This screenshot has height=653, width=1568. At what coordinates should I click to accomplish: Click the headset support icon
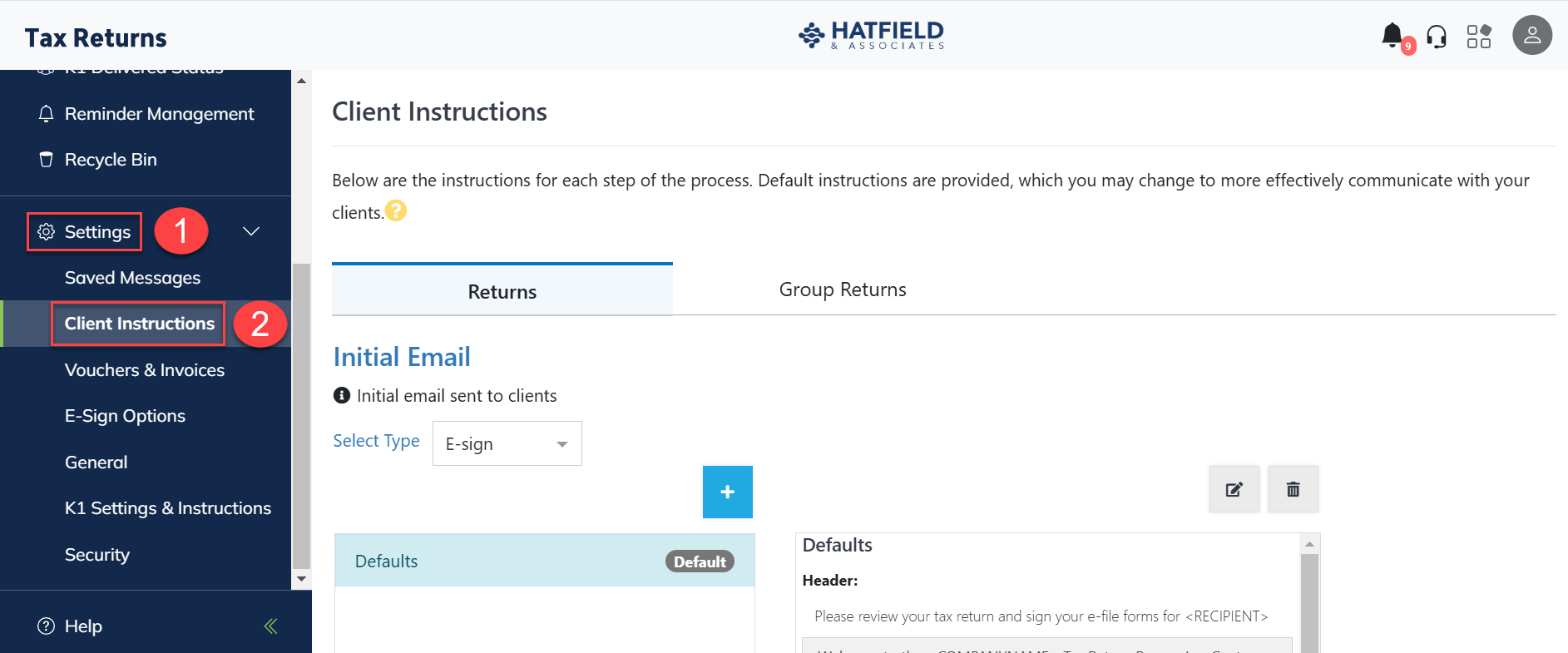point(1437,37)
